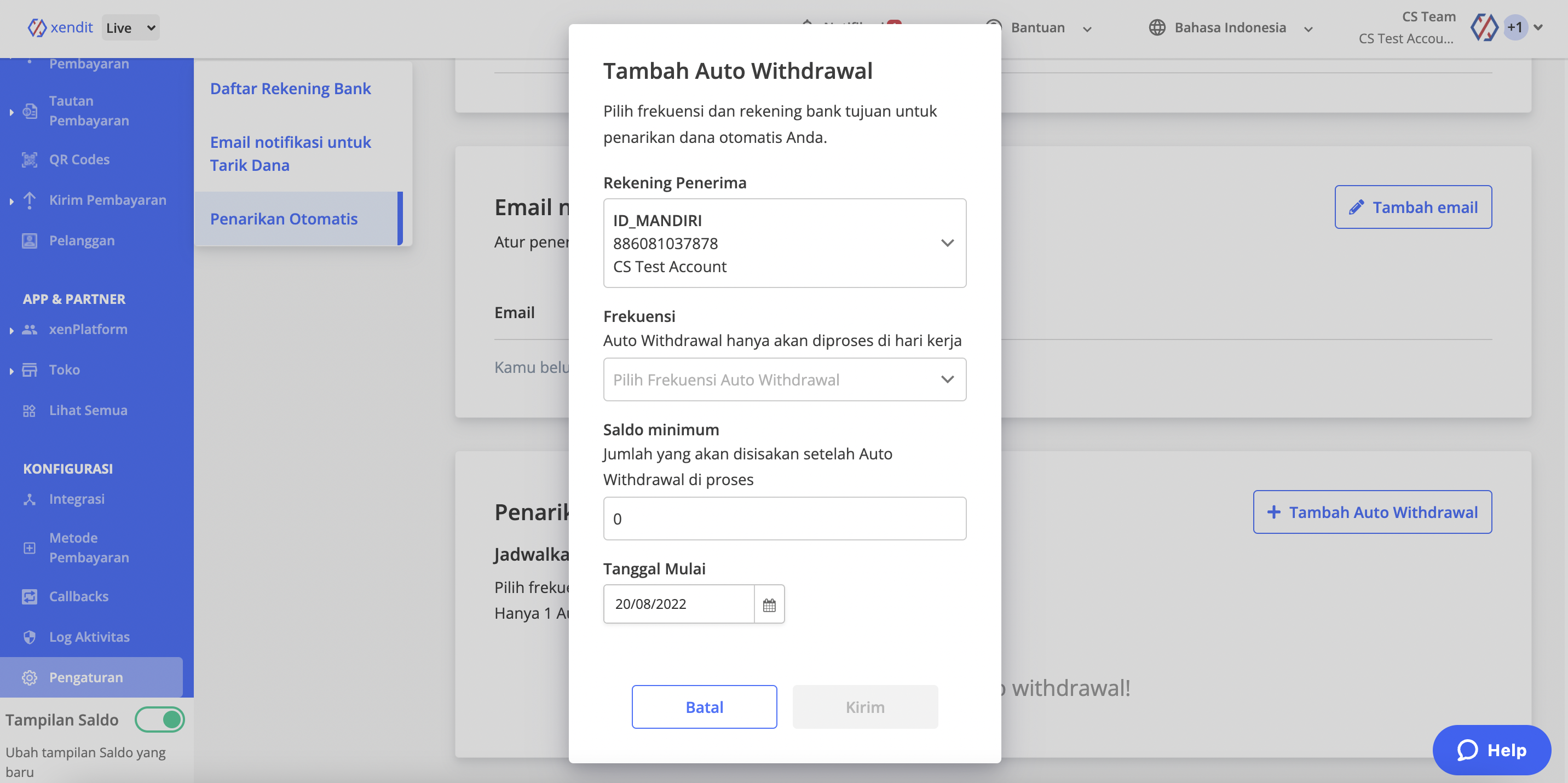Expand the Bahasa Indonesia language chevron
This screenshot has width=1568, height=783.
1308,28
